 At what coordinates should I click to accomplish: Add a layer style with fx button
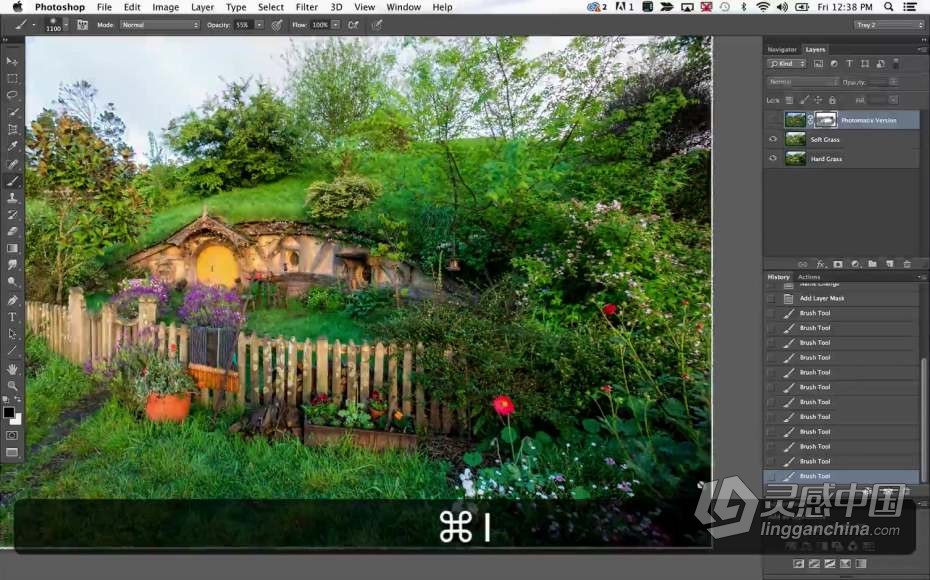(820, 264)
